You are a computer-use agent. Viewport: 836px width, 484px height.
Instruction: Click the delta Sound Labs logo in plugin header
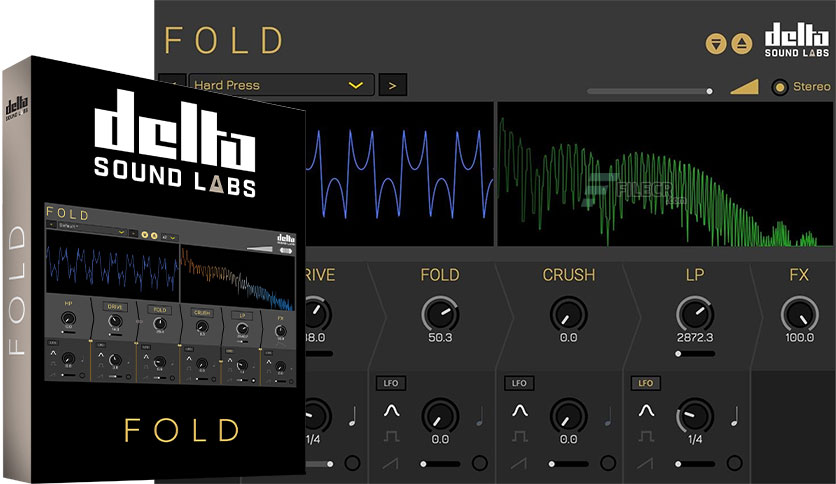click(x=797, y=40)
